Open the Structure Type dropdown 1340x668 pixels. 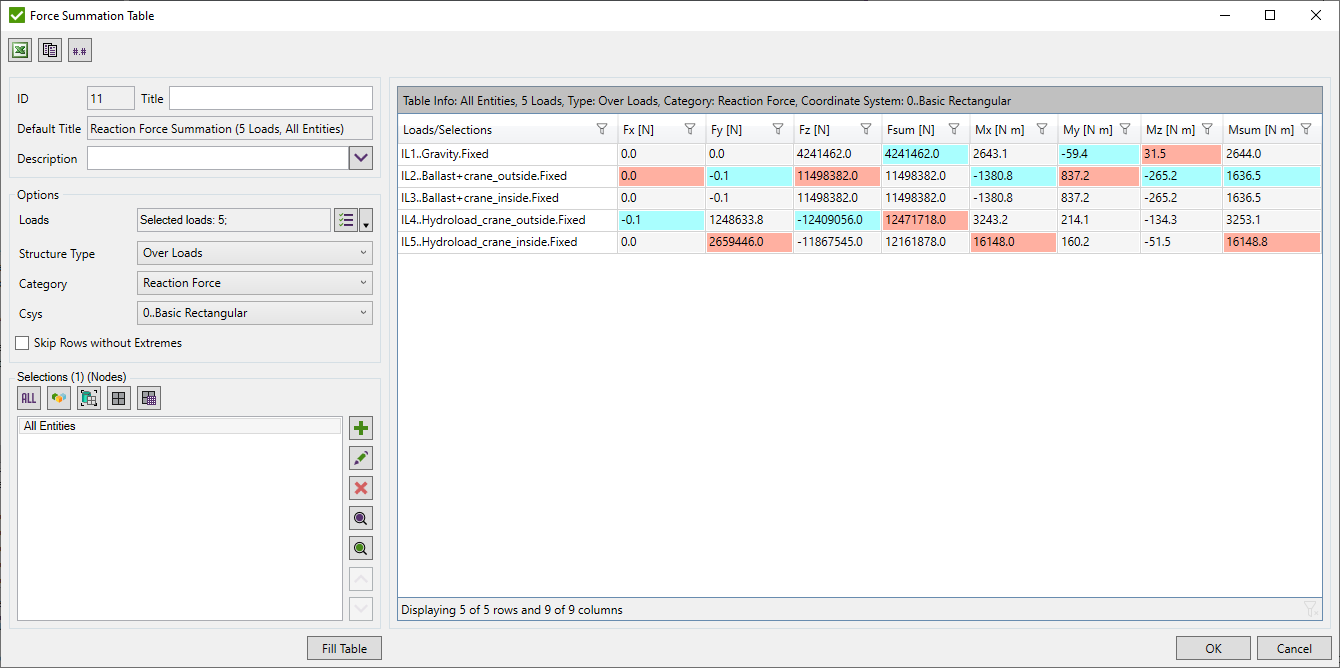[254, 253]
